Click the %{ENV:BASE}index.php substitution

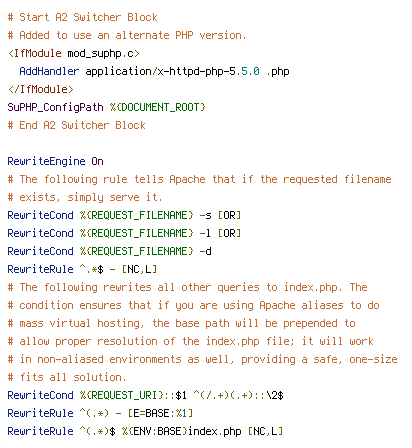(181, 431)
